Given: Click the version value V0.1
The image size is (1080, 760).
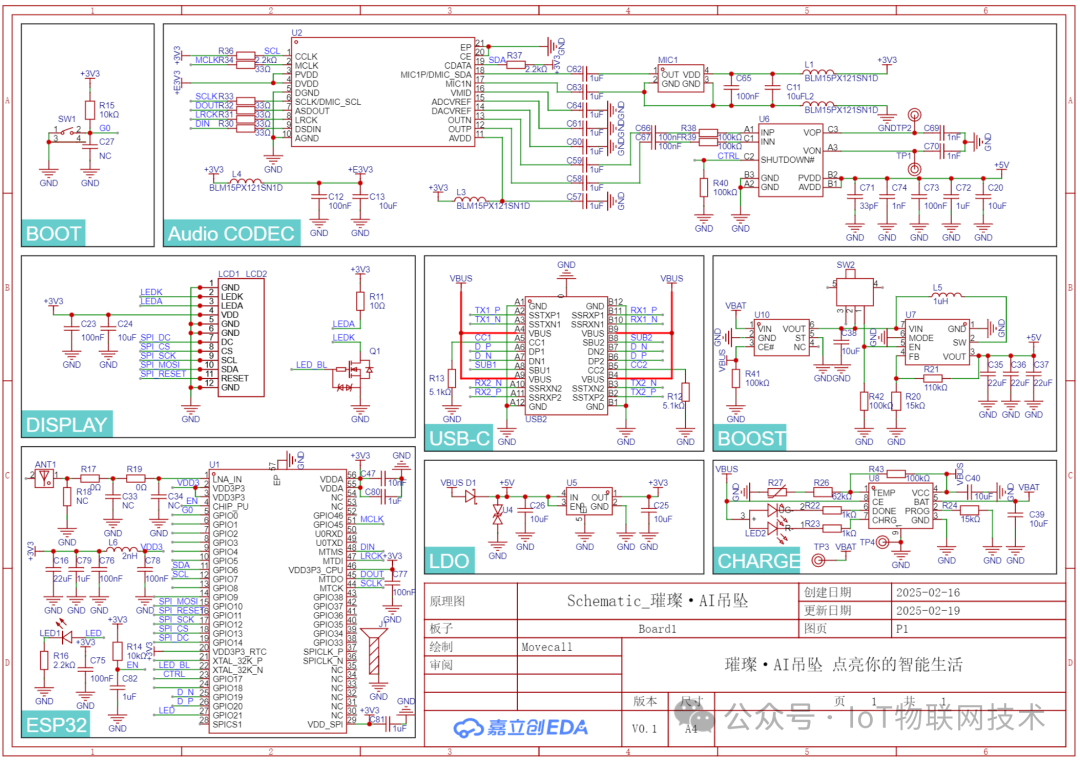Looking at the screenshot, I should [x=645, y=728].
